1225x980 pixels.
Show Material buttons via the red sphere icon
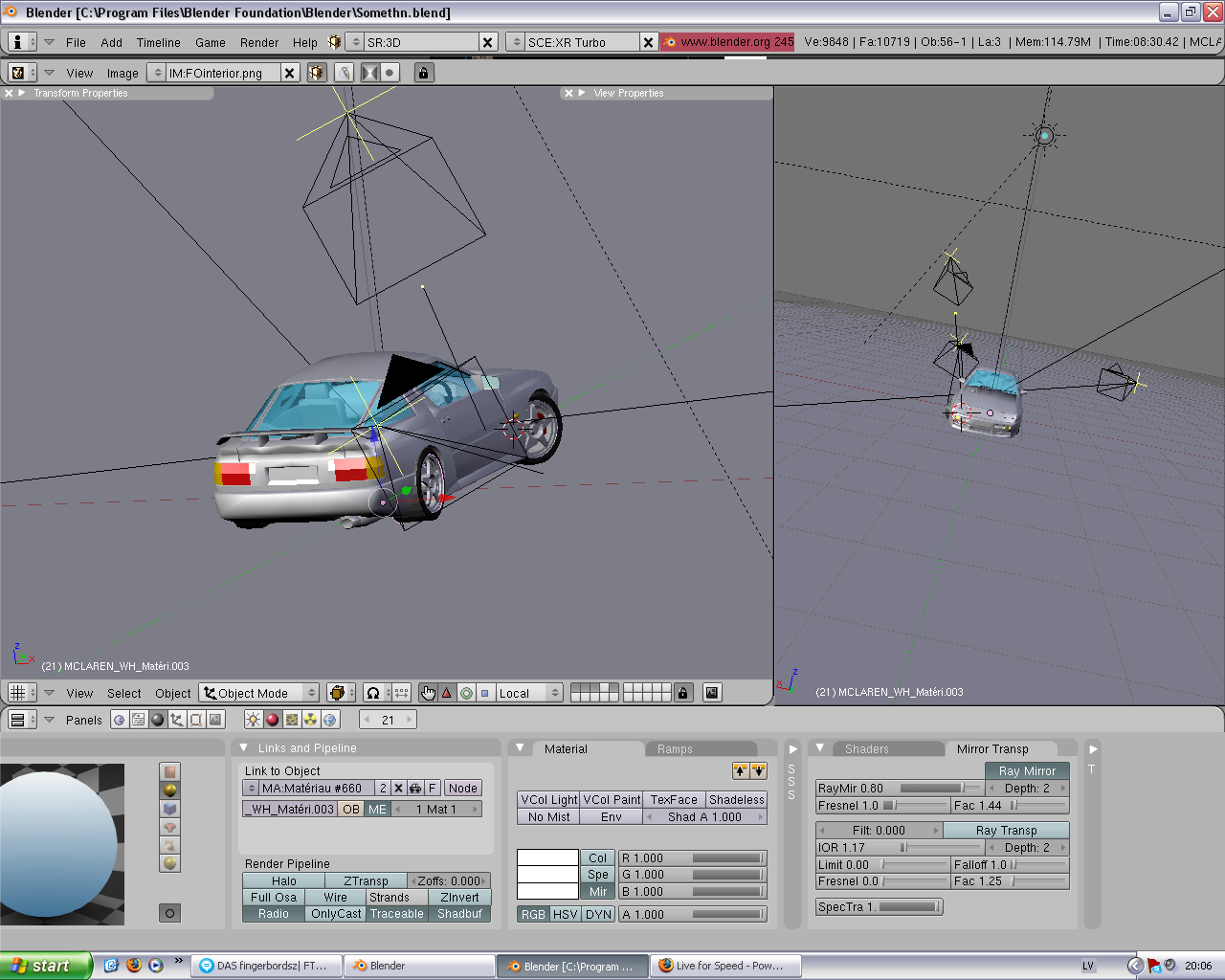click(272, 720)
